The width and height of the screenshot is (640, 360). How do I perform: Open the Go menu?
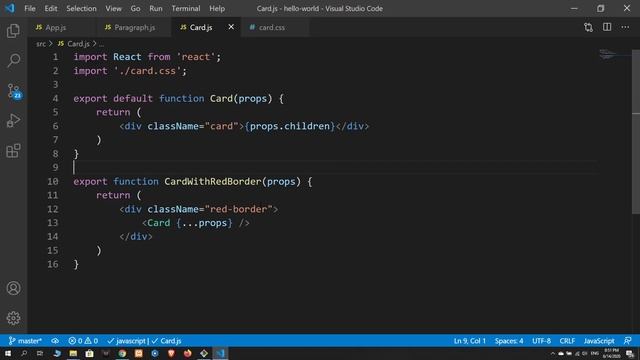click(136, 9)
